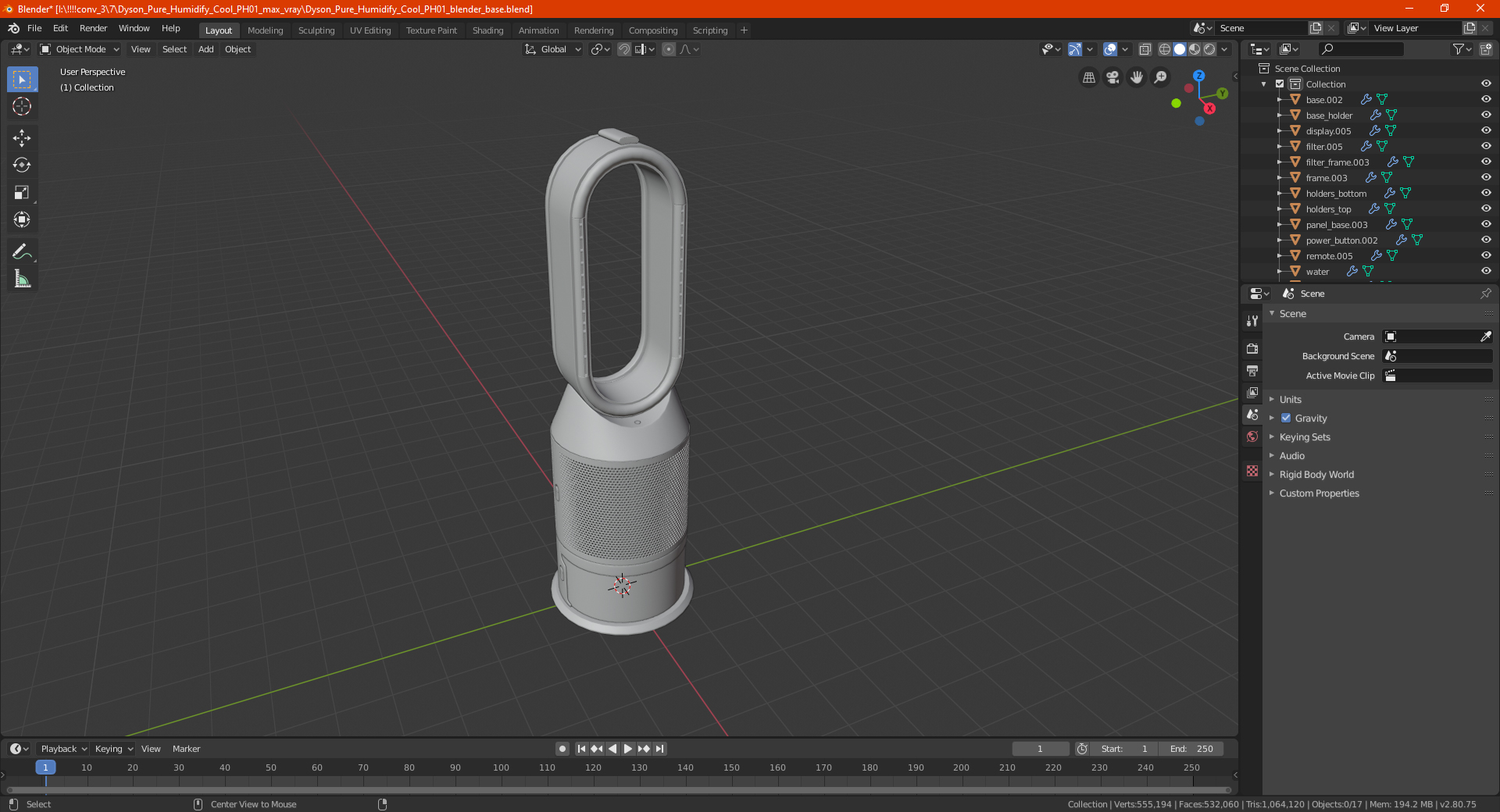
Task: Expand the Keying Sets panel
Action: click(x=1305, y=436)
